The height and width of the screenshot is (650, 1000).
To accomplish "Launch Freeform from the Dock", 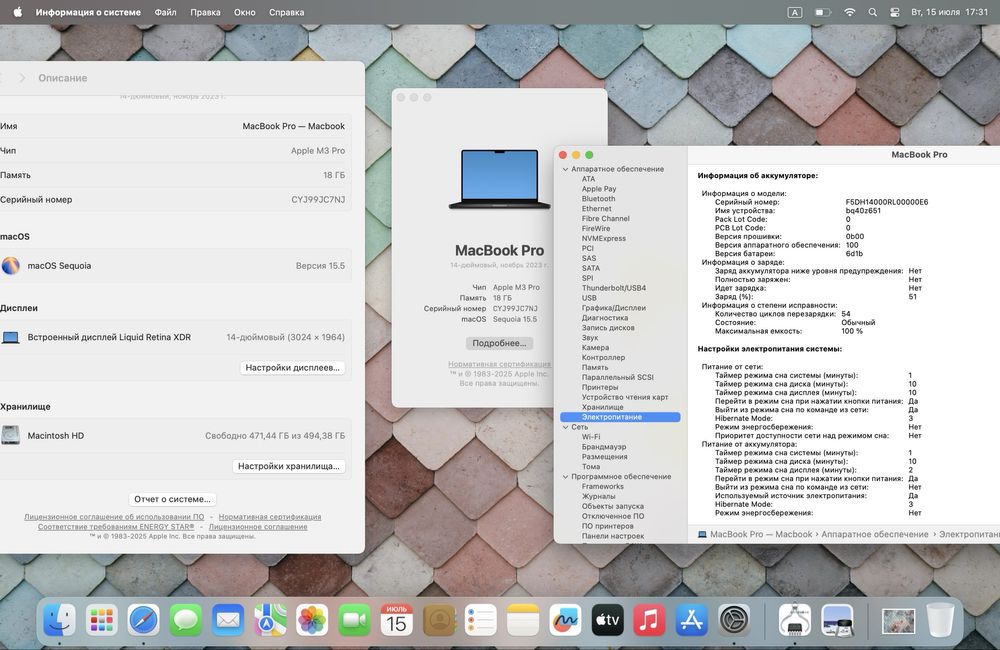I will coord(565,619).
